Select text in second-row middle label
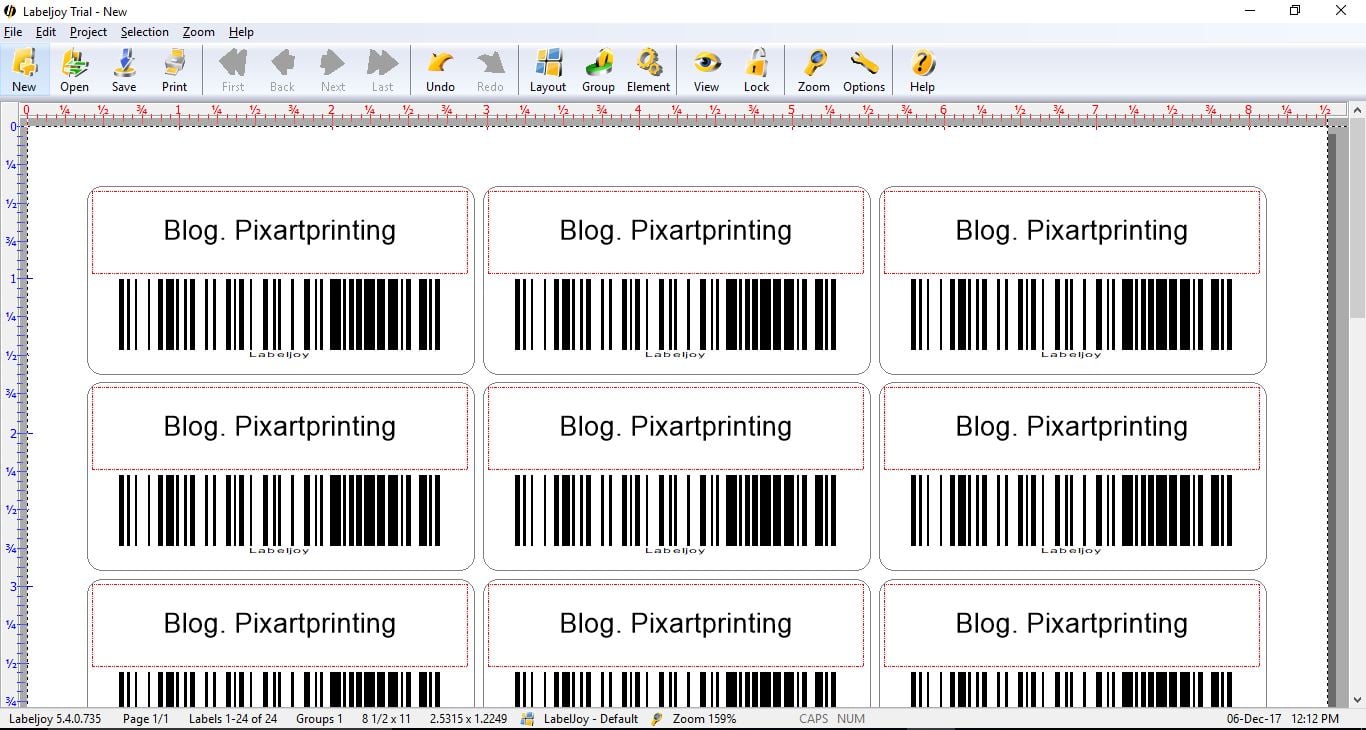Image resolution: width=1366 pixels, height=730 pixels. [x=676, y=427]
